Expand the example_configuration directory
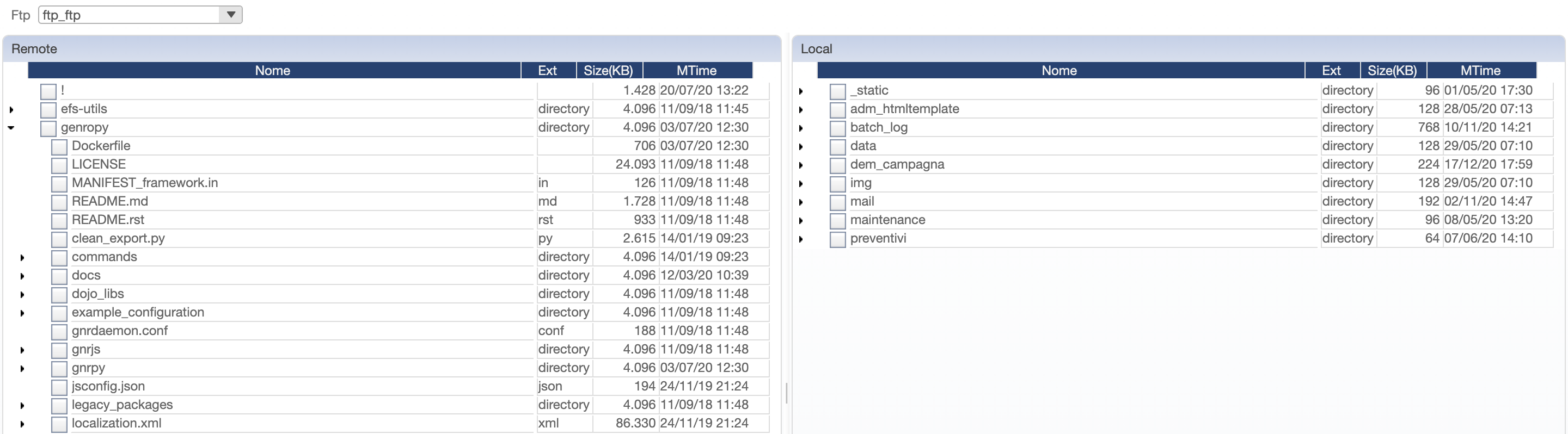Screen dimensions: 1568x434 22,313
